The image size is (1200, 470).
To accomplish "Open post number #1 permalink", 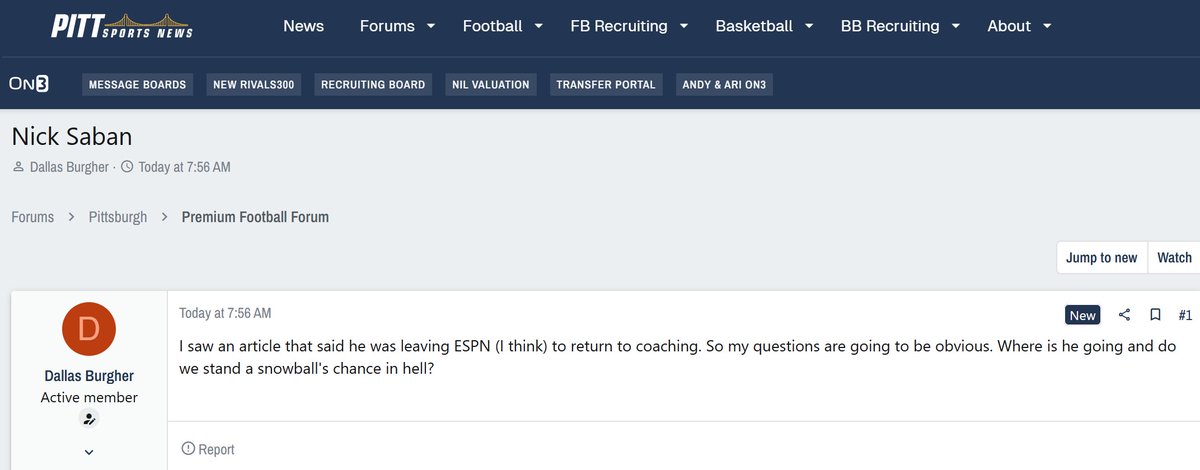I will tap(1185, 315).
